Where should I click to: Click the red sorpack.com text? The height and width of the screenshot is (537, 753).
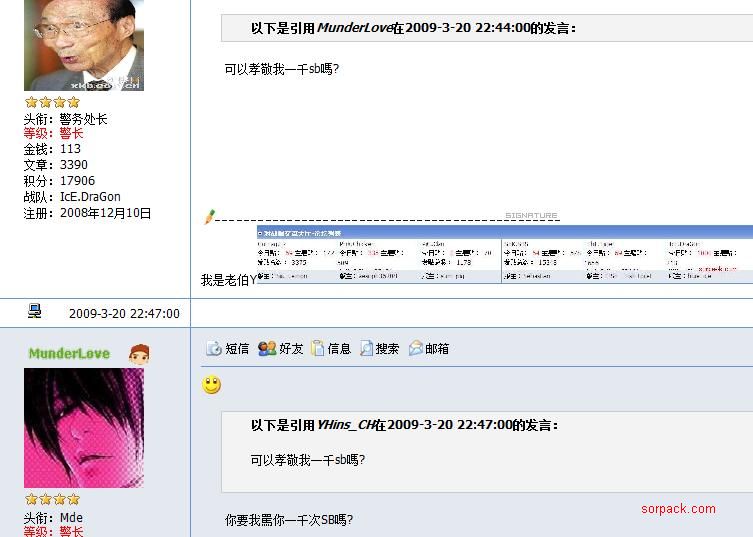click(x=678, y=509)
